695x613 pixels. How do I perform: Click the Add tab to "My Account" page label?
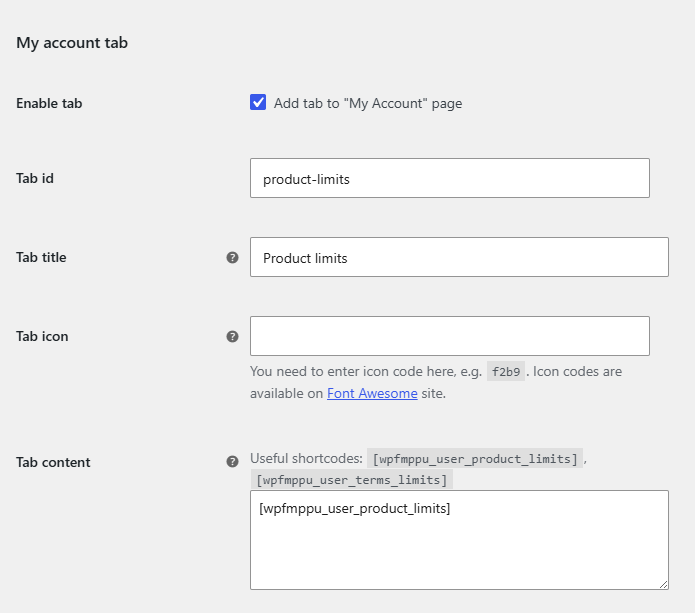pyautogui.click(x=368, y=103)
